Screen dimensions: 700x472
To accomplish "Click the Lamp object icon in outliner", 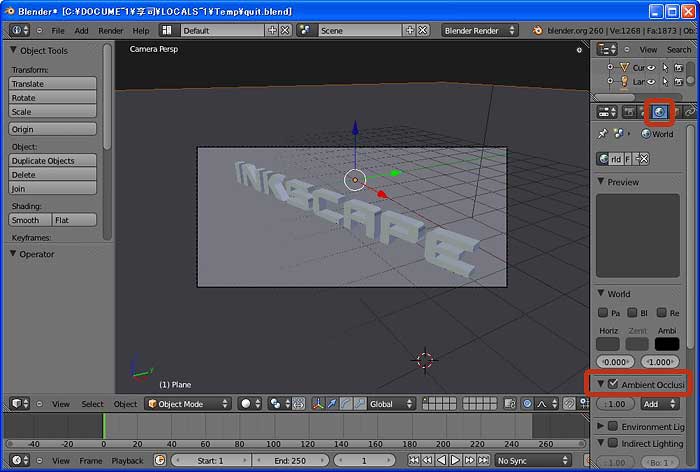I will (624, 82).
